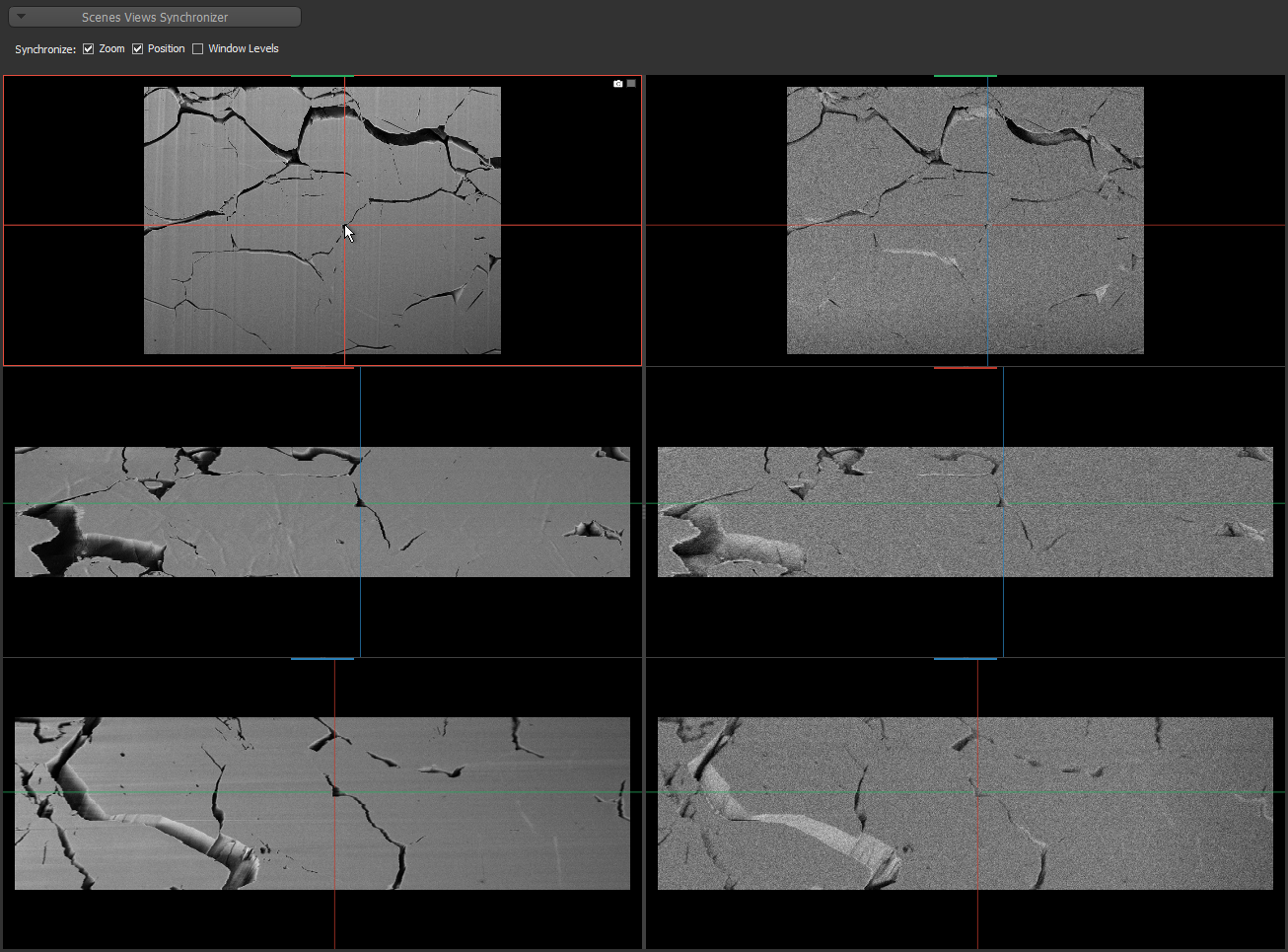Uncheck the Position synchronize checkbox
The width and height of the screenshot is (1288, 952).
(x=138, y=49)
